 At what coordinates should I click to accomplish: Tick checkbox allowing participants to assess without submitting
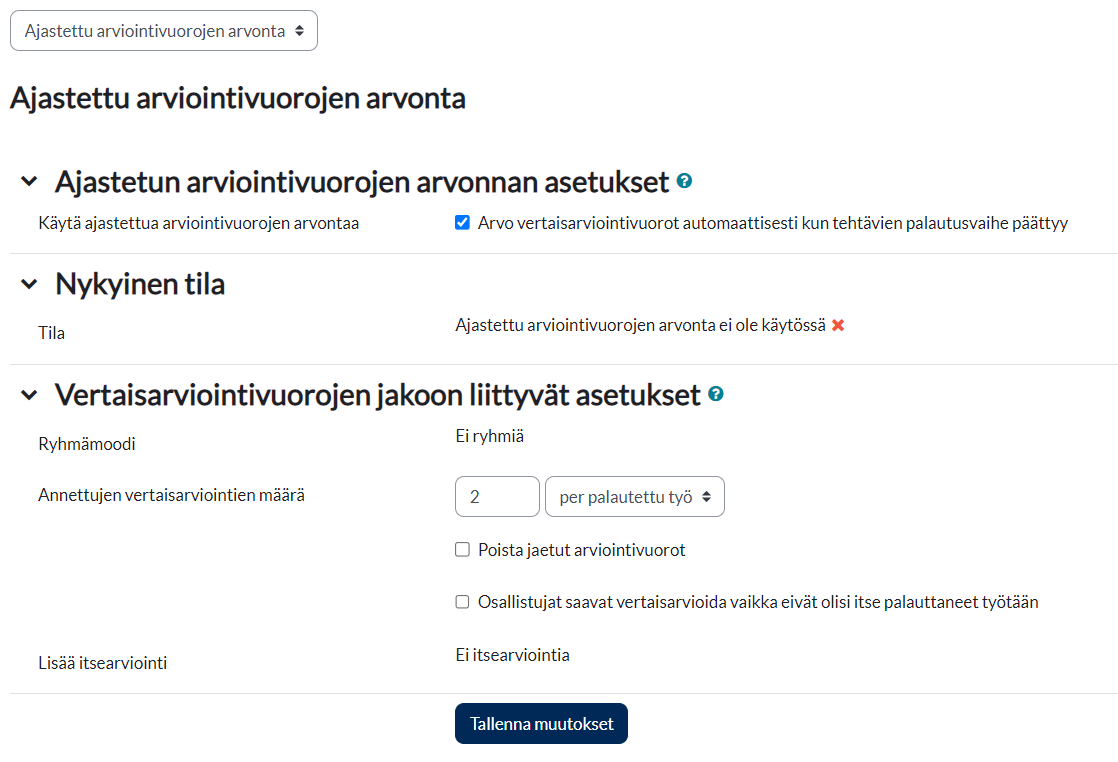point(462,602)
